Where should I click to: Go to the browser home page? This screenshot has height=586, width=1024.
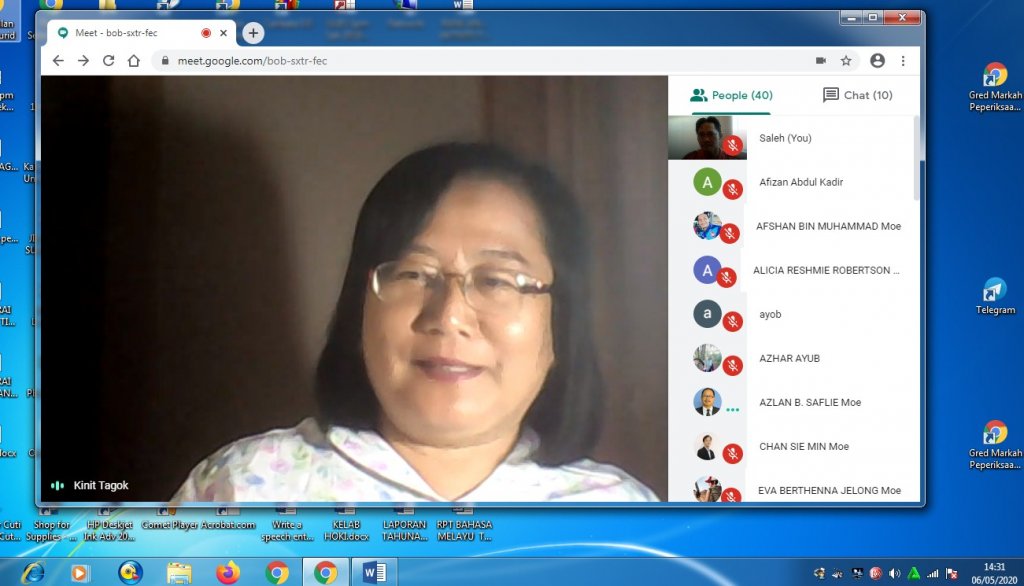tap(134, 61)
